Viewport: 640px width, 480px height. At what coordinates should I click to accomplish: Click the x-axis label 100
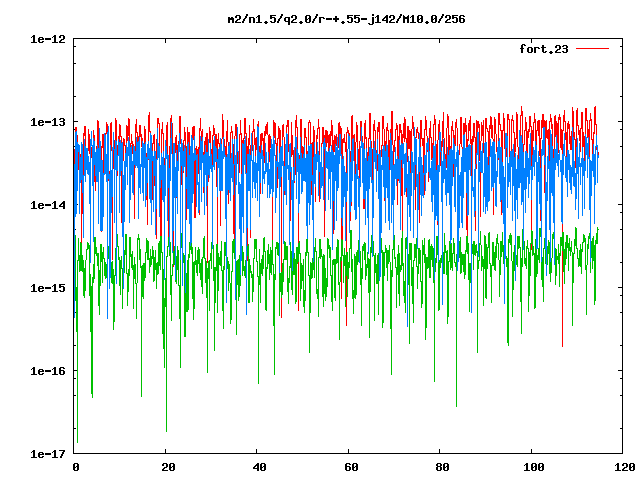[533, 467]
